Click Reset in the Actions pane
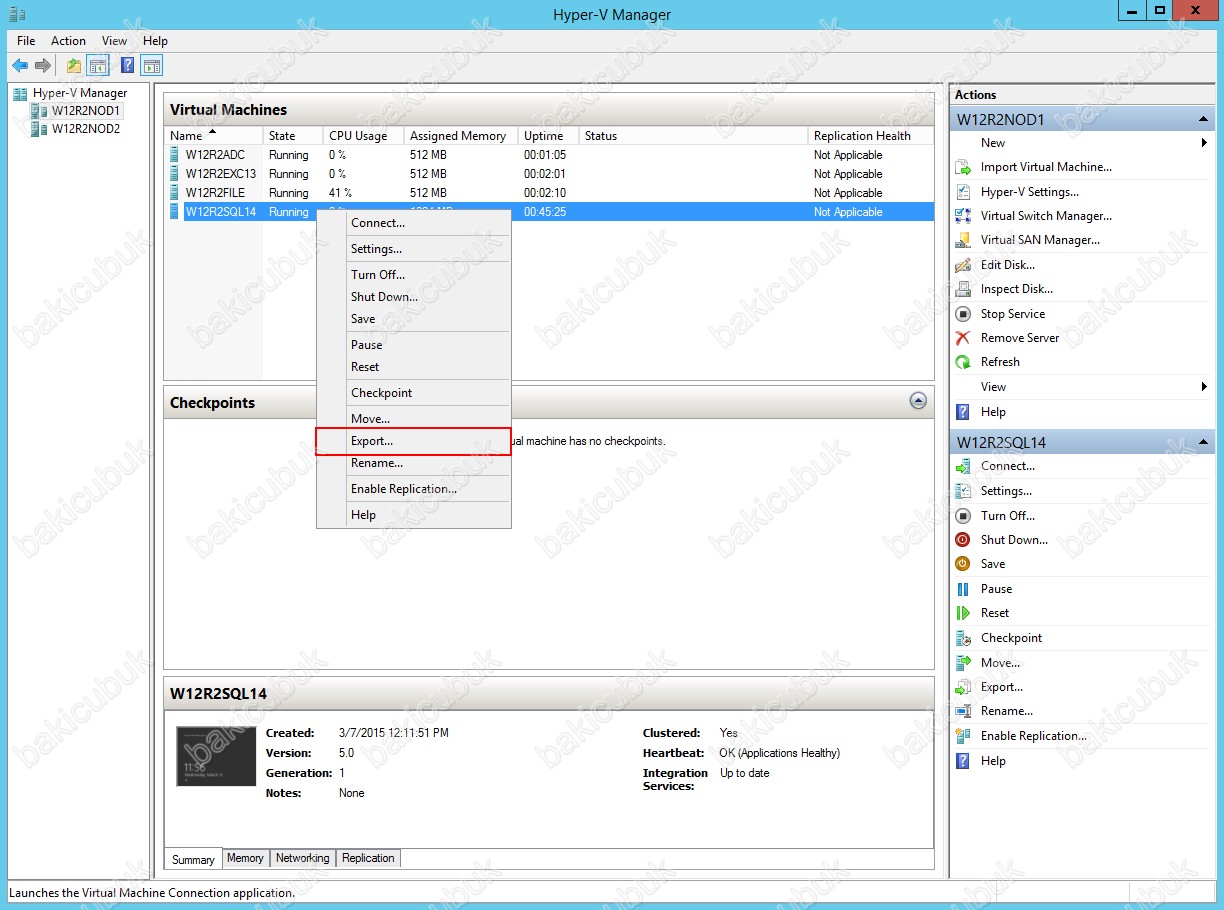Screen dimensions: 1224x910 click(995, 613)
